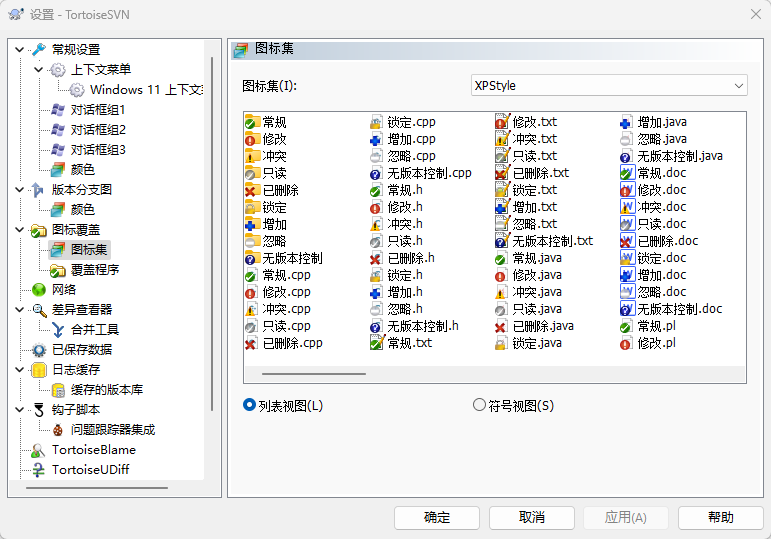Open the 帮助 help button
The width and height of the screenshot is (771, 539).
[x=720, y=517]
